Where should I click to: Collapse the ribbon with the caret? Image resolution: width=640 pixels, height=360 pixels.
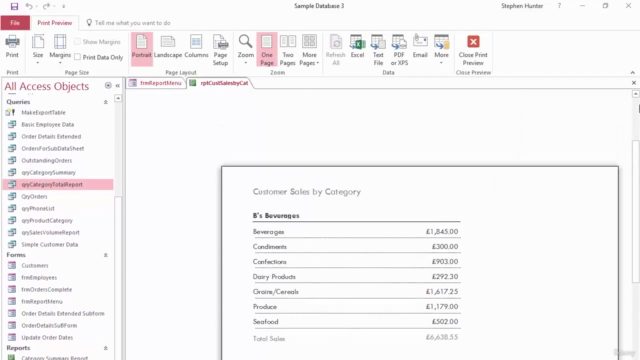633,73
